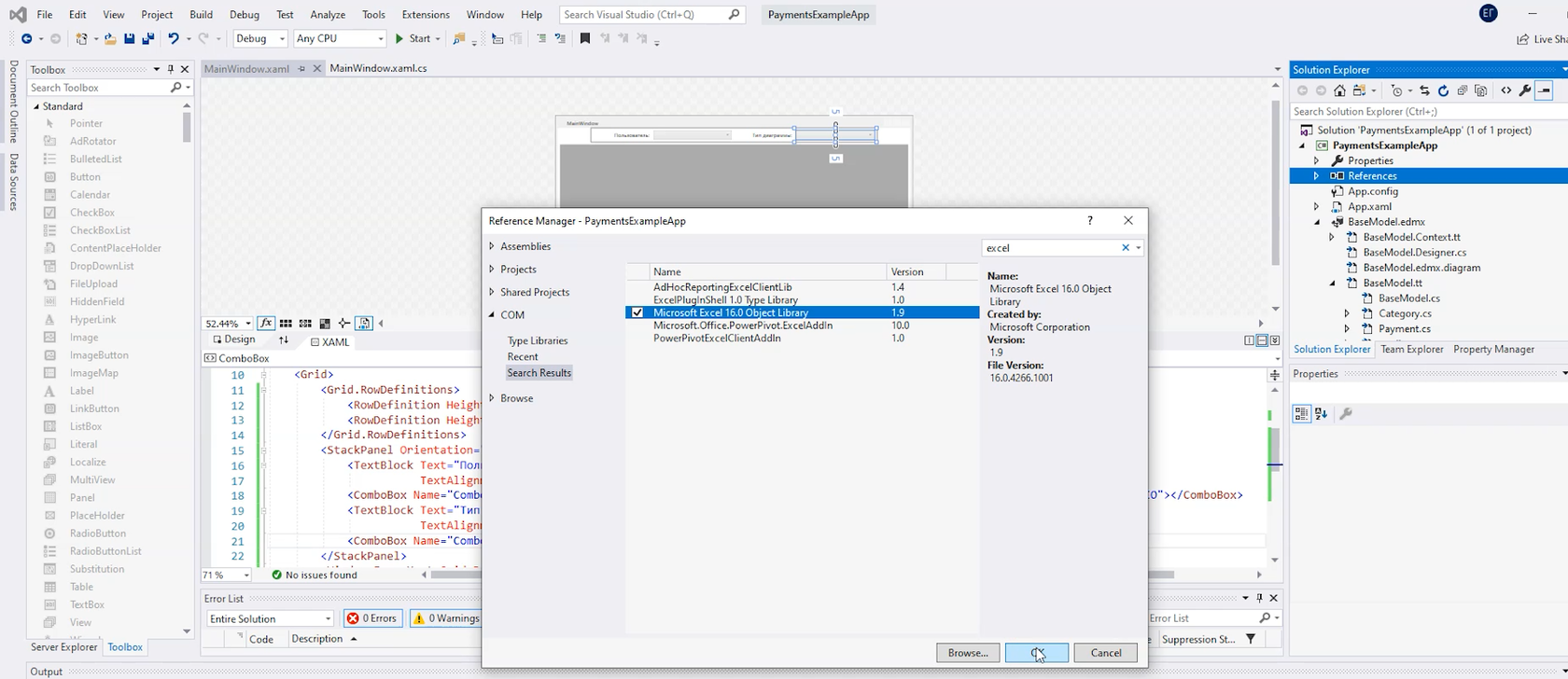The image size is (1568, 679).
Task: Click the Find in Files toolbar icon
Action: pyautogui.click(x=458, y=38)
